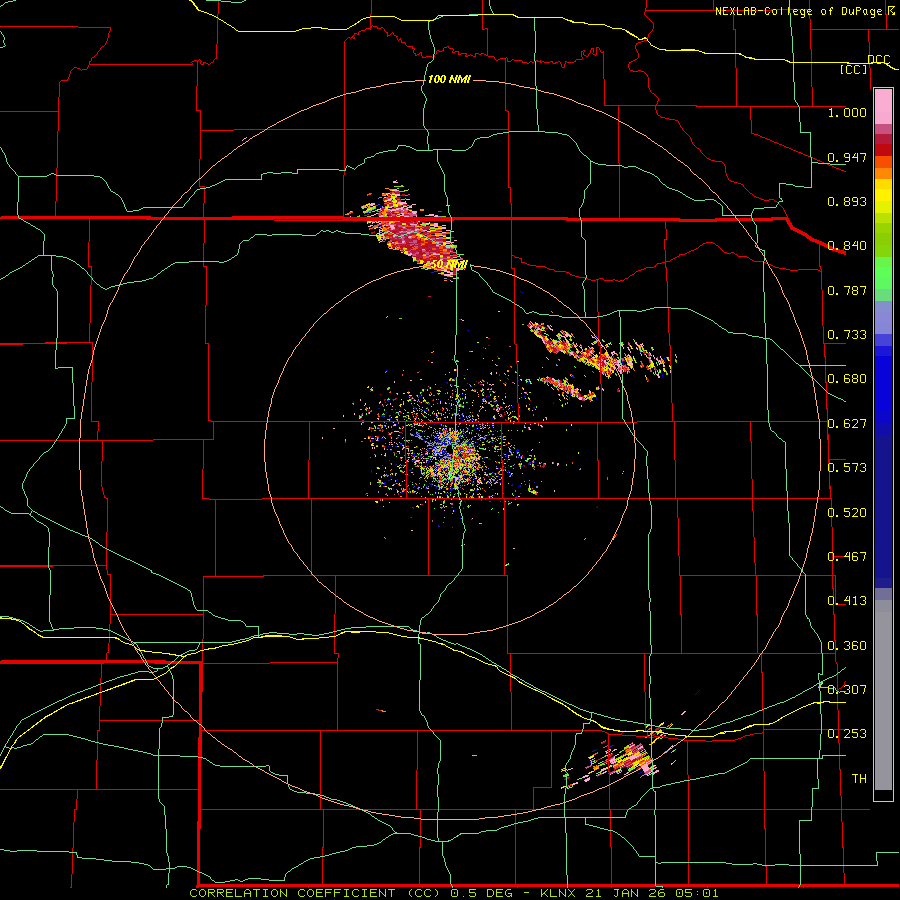Select the 0.787 scale value
The image size is (900, 900).
pyautogui.click(x=847, y=290)
